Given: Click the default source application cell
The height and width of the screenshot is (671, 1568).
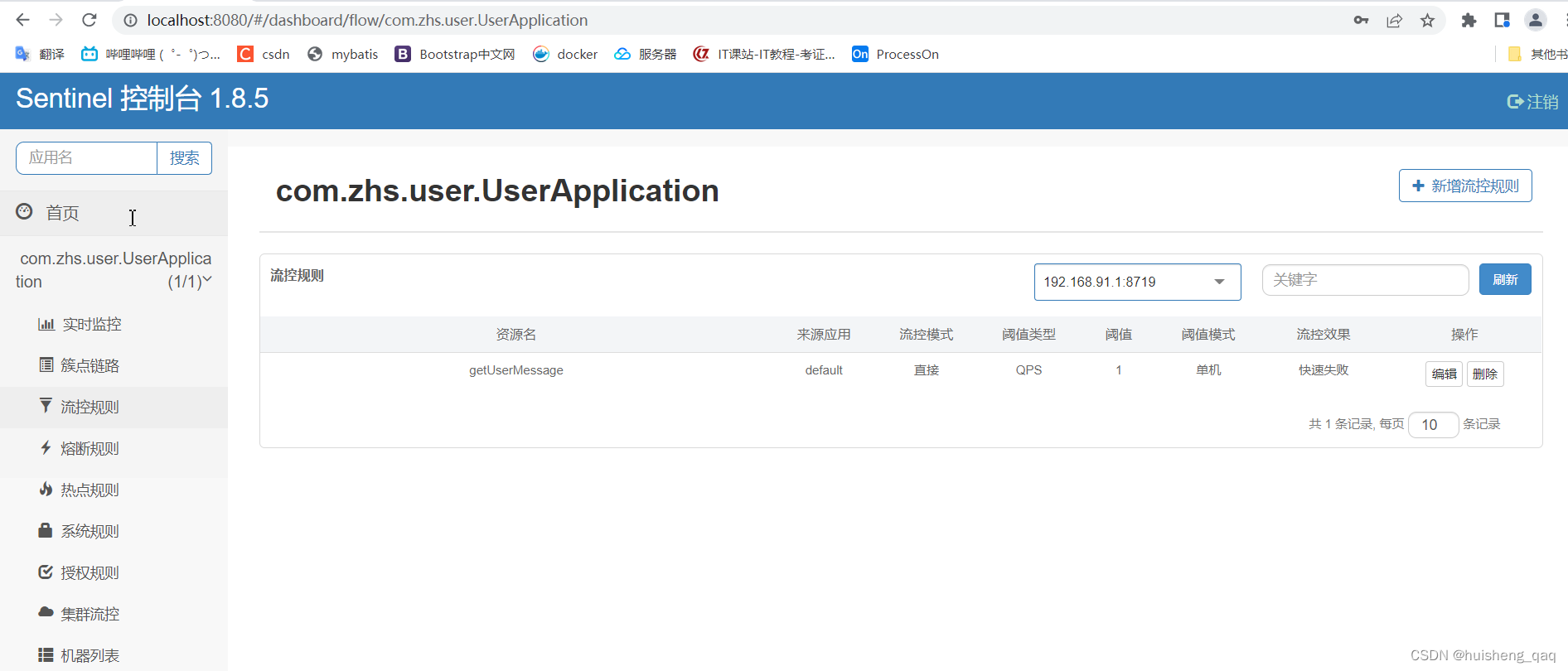Looking at the screenshot, I should click(x=824, y=370).
